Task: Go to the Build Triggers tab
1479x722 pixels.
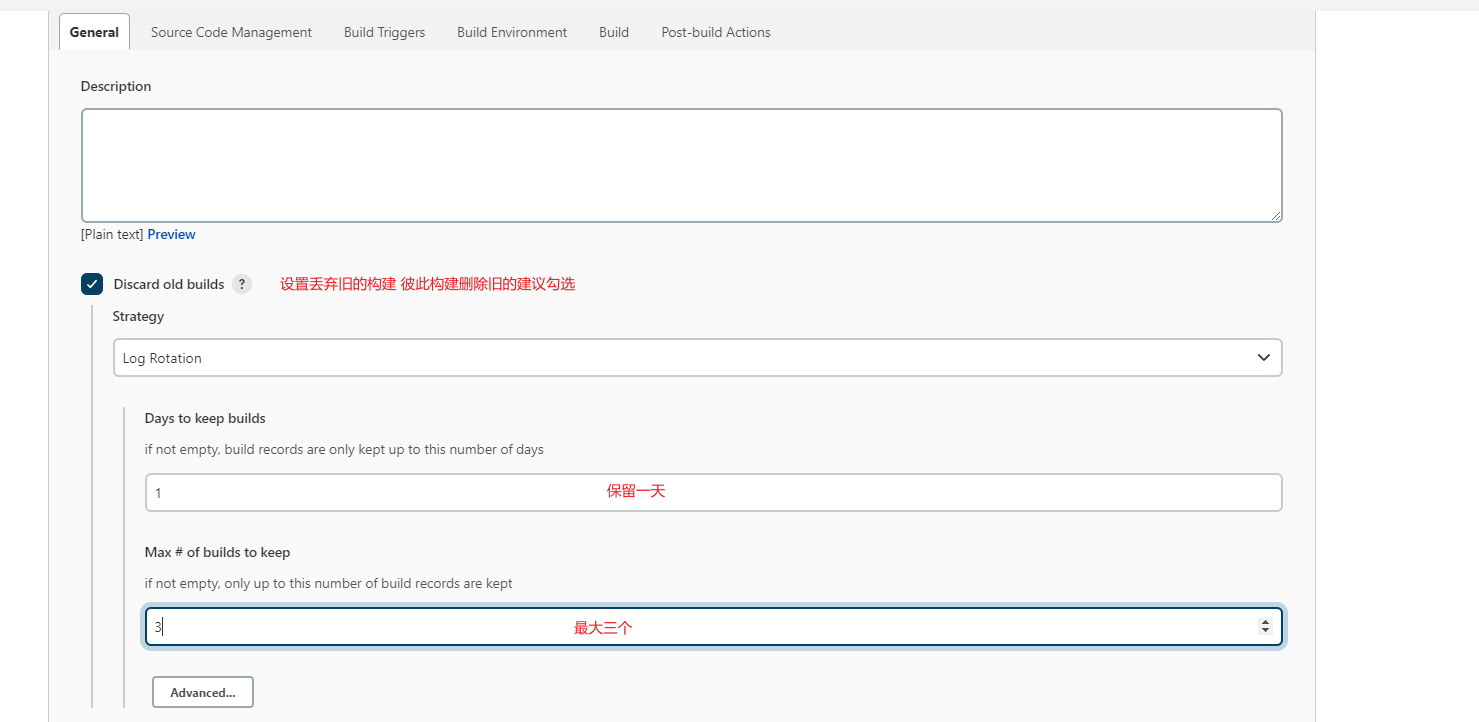Action: click(x=384, y=32)
